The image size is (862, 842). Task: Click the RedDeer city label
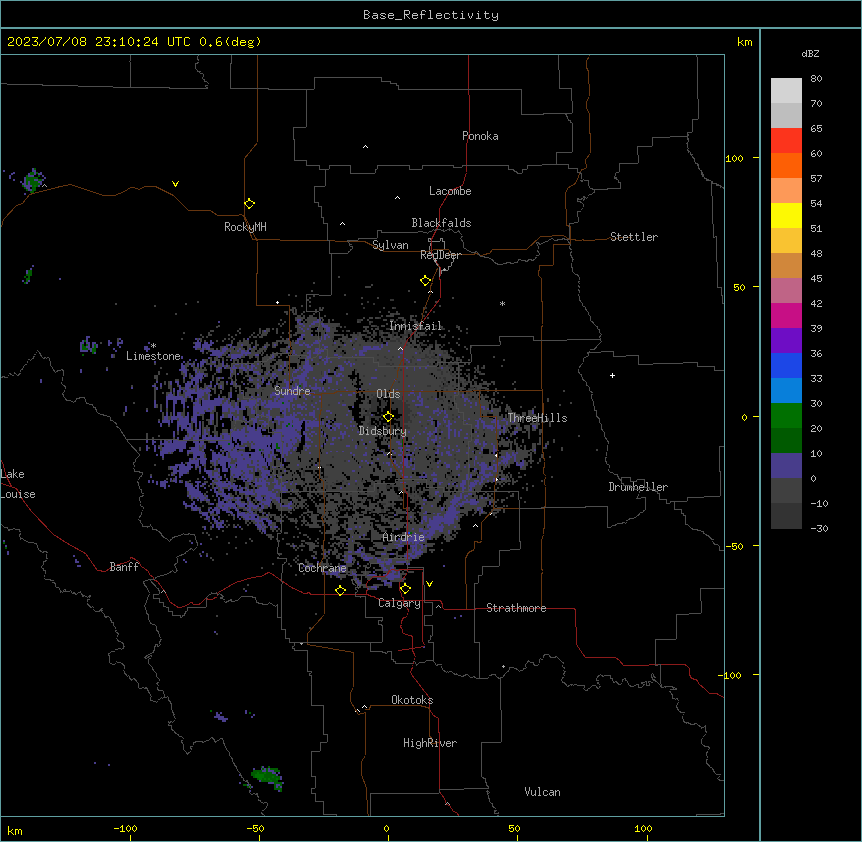point(440,255)
